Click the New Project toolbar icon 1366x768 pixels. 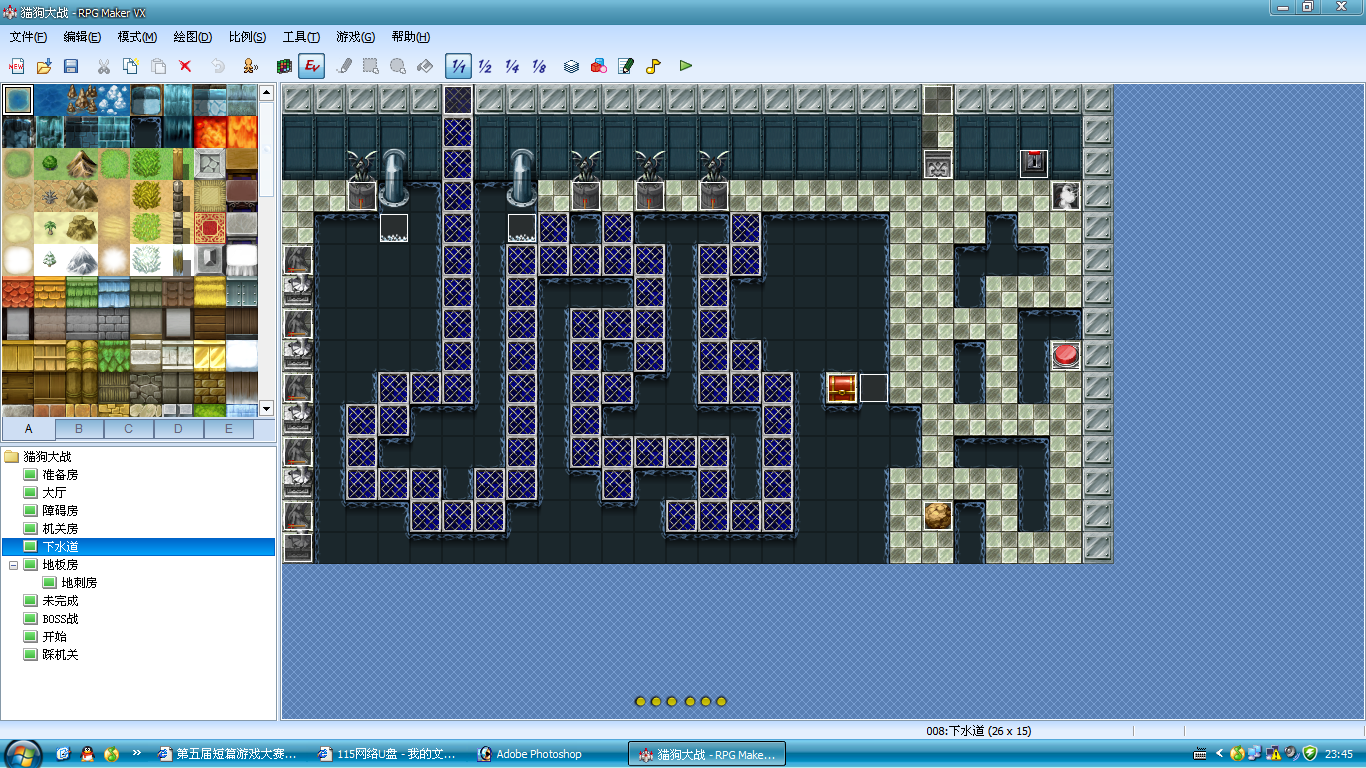click(17, 66)
